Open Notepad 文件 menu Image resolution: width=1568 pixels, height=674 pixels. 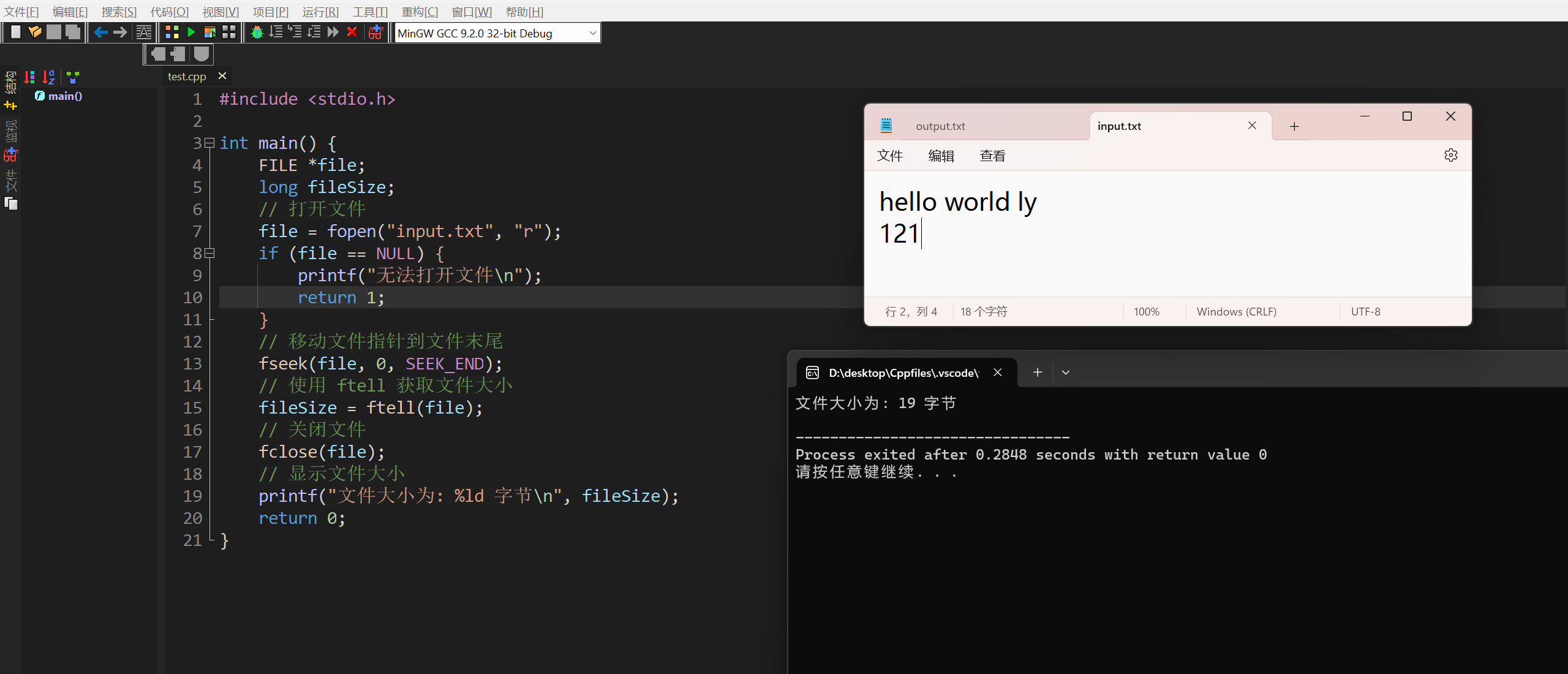889,156
